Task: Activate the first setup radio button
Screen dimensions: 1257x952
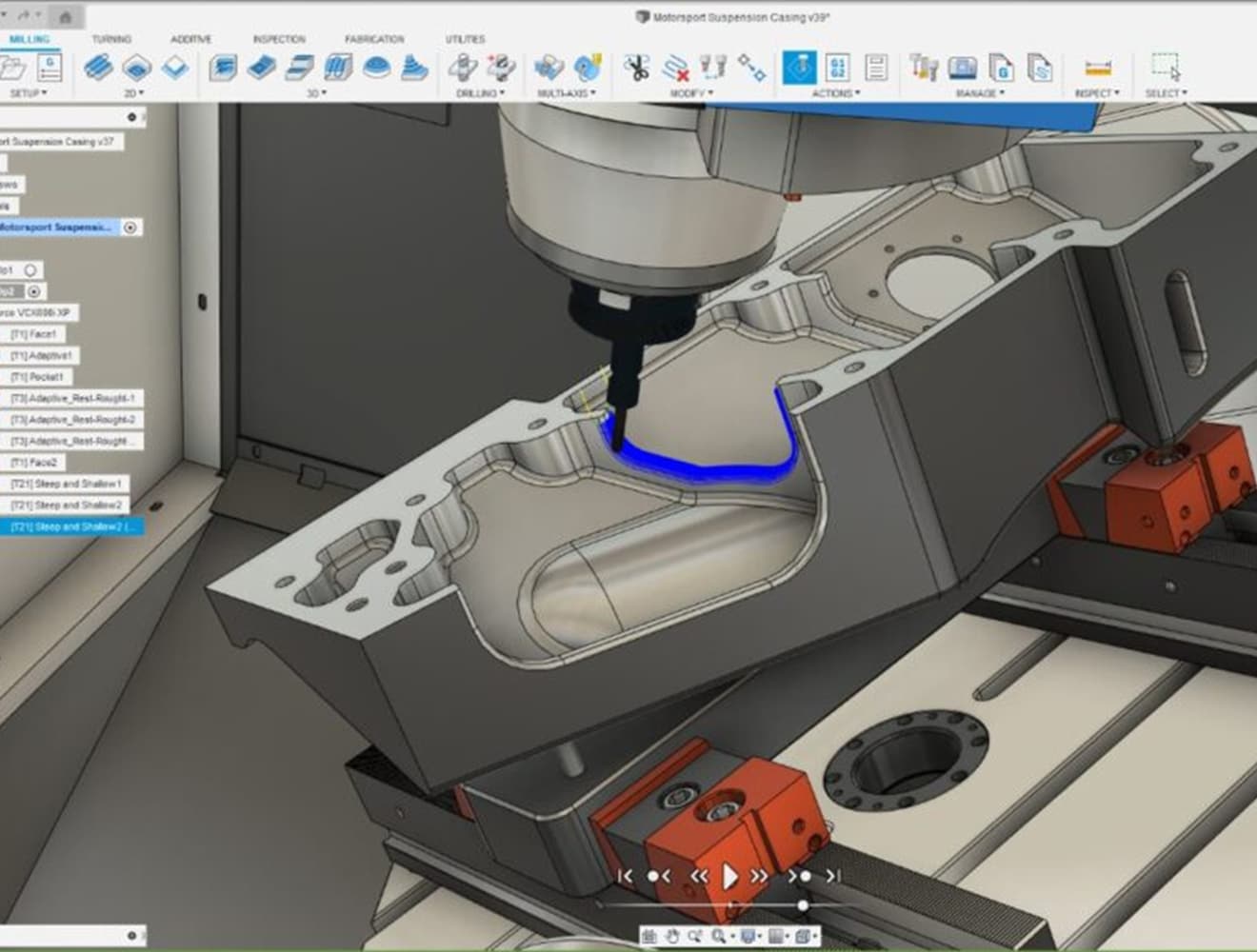Action: tap(30, 270)
